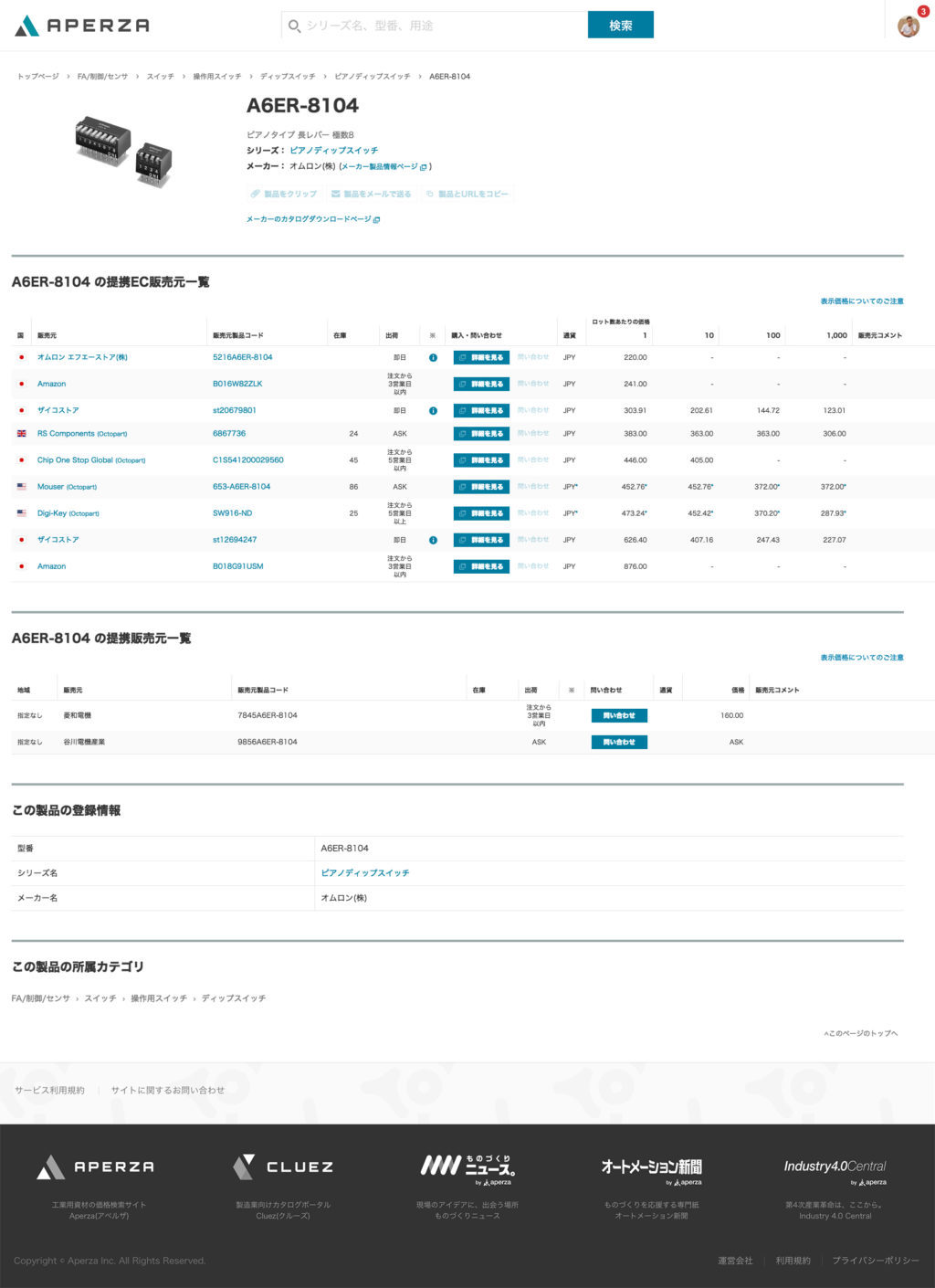Go to FA/制御/センサ in the top breadcrumb
Image resolution: width=935 pixels, height=1288 pixels.
(x=102, y=77)
